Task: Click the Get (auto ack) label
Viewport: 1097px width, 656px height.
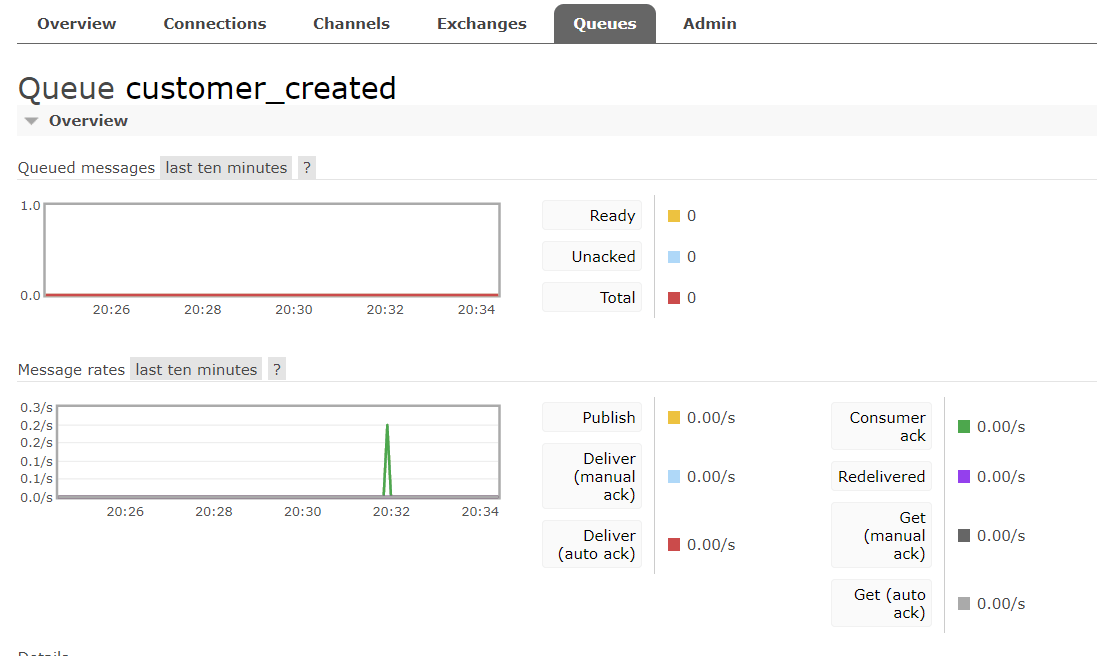Action: (882, 603)
